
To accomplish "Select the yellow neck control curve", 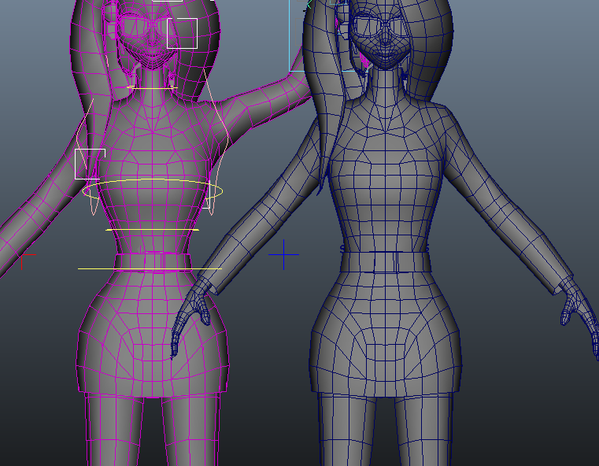I will (152, 88).
